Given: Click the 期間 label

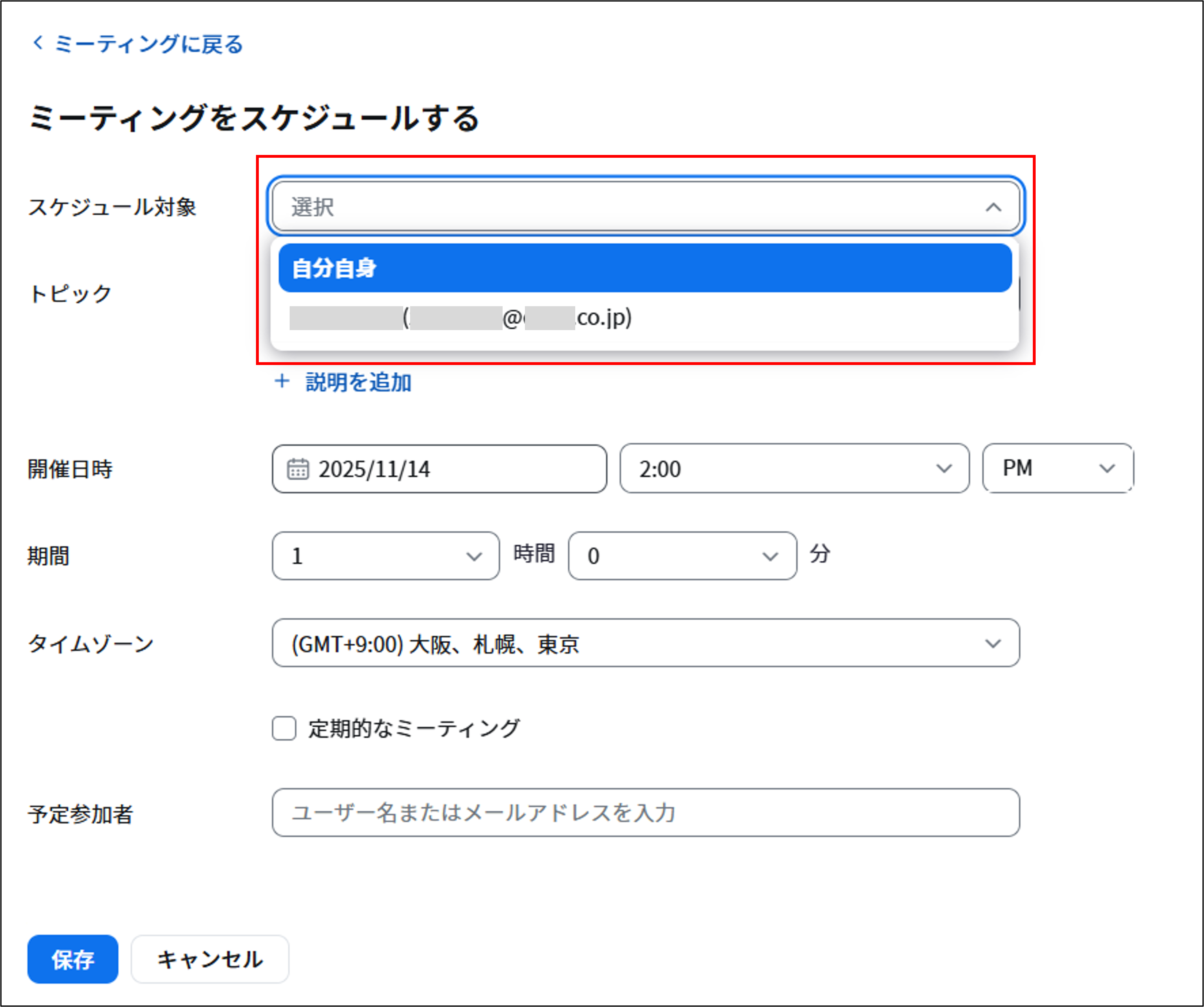Looking at the screenshot, I should (x=49, y=556).
